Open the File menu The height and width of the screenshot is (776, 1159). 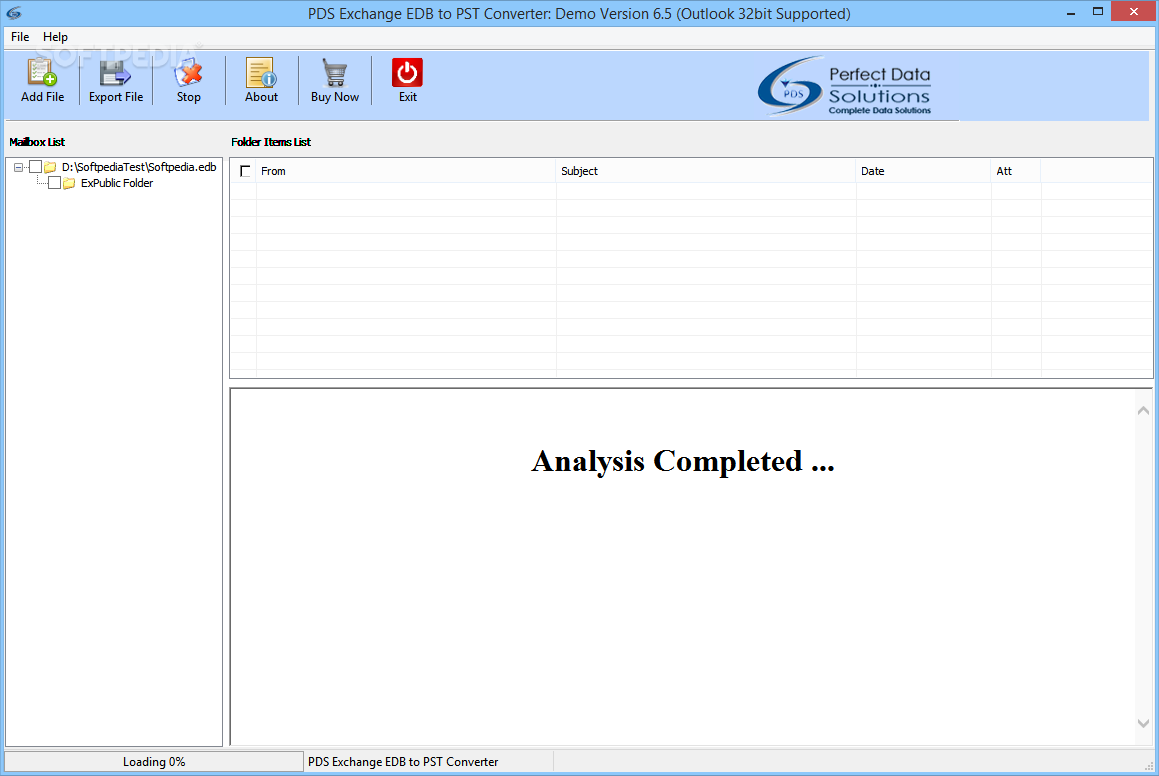(x=20, y=37)
